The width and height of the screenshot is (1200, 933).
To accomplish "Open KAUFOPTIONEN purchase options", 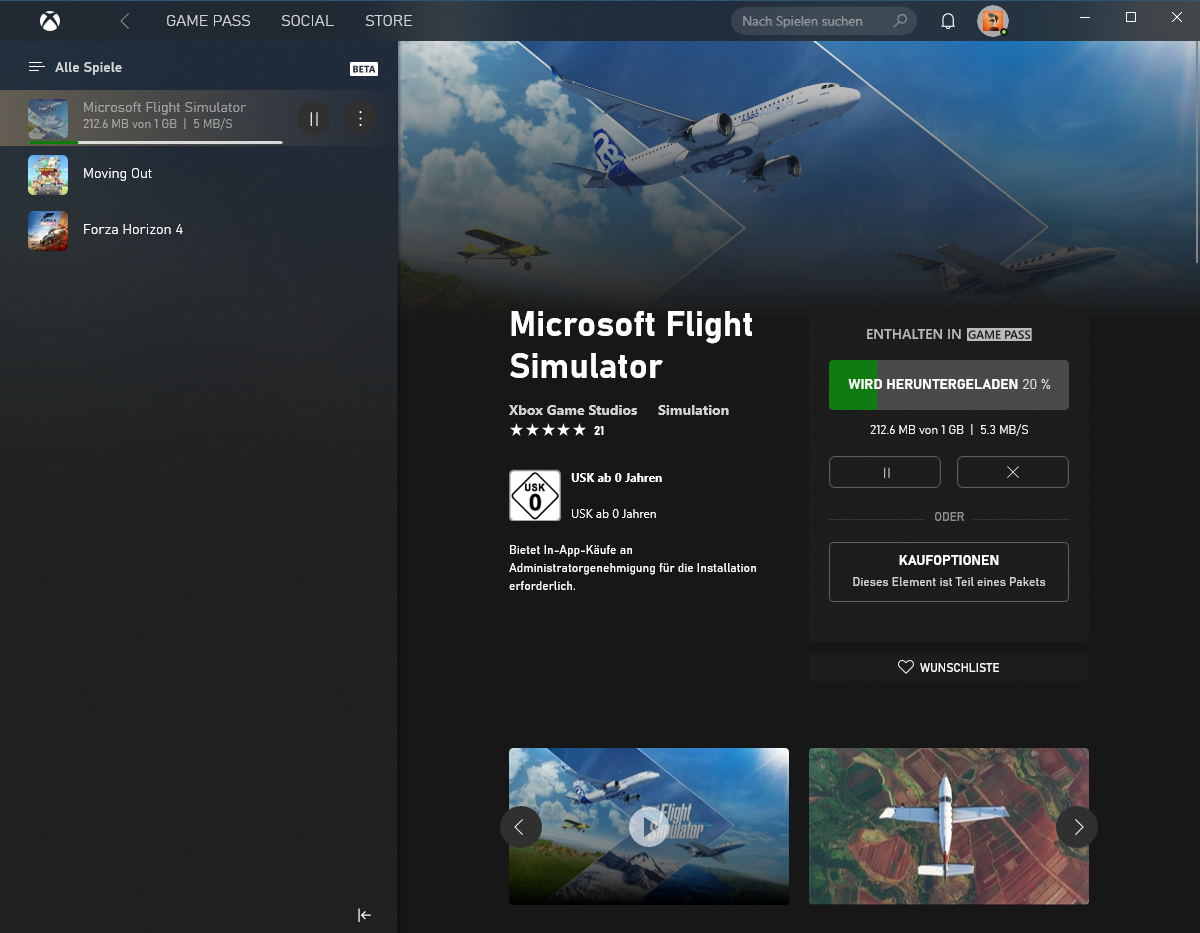I will [949, 572].
